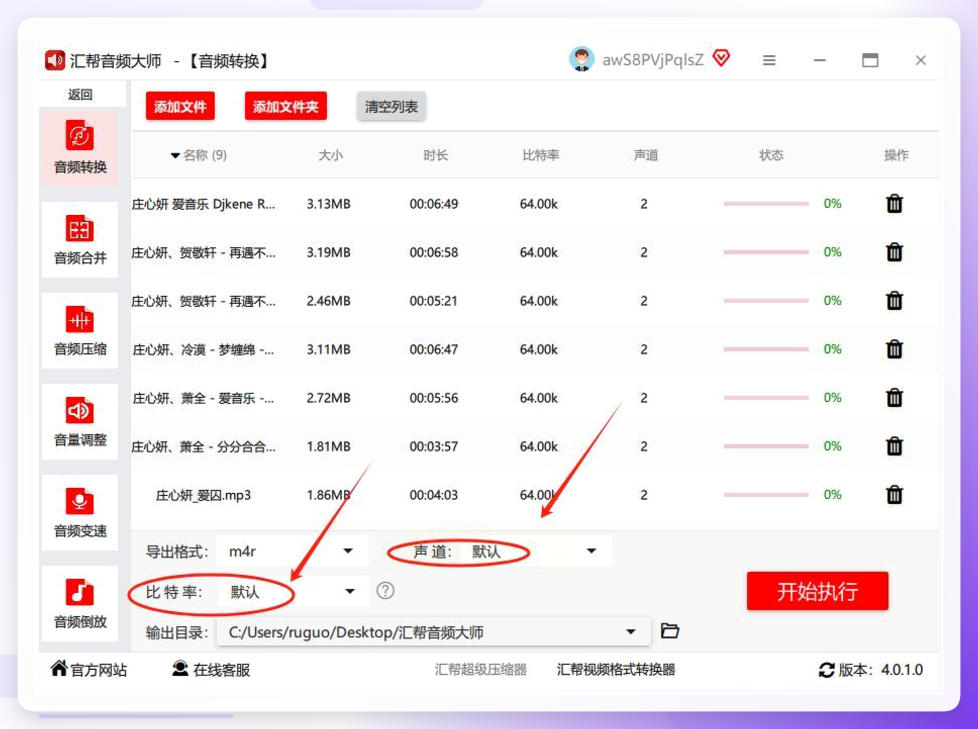This screenshot has width=978, height=729.
Task: Open the 官方网站 link
Action: 89,670
